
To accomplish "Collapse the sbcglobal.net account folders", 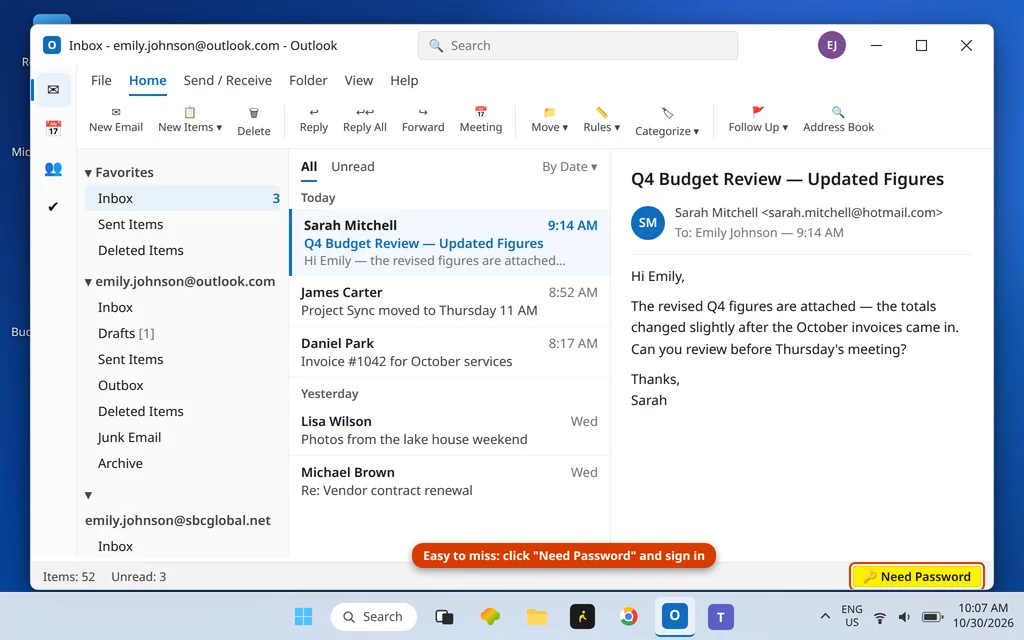I will click(88, 495).
